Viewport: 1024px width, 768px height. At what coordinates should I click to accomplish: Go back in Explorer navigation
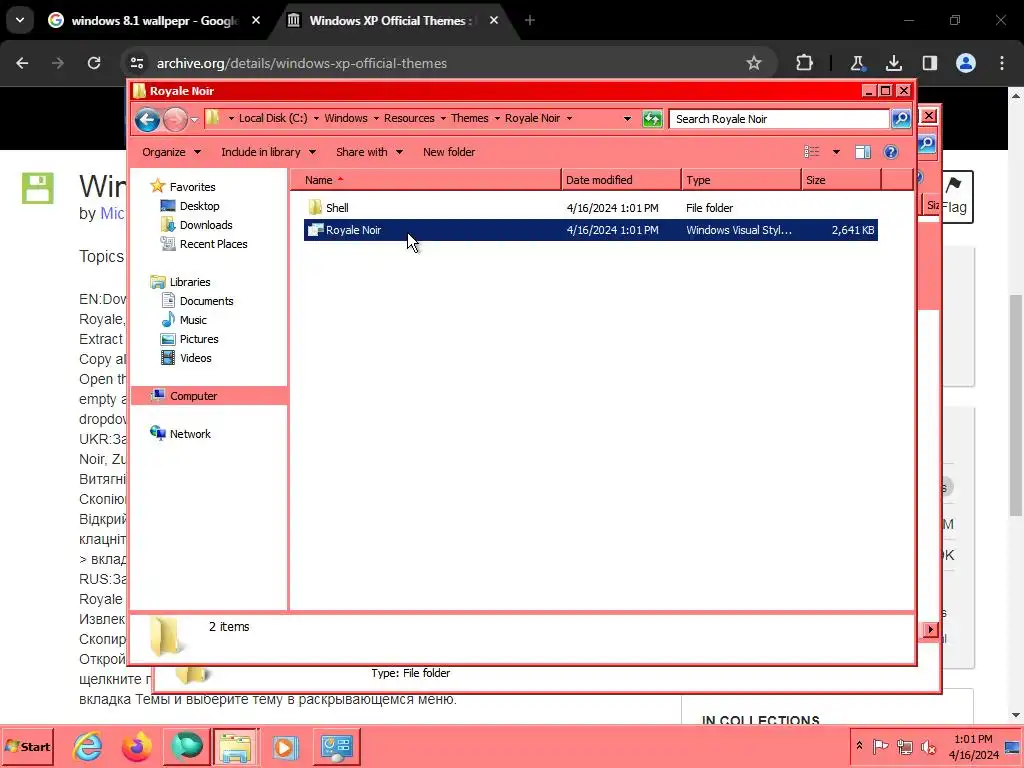[x=148, y=120]
